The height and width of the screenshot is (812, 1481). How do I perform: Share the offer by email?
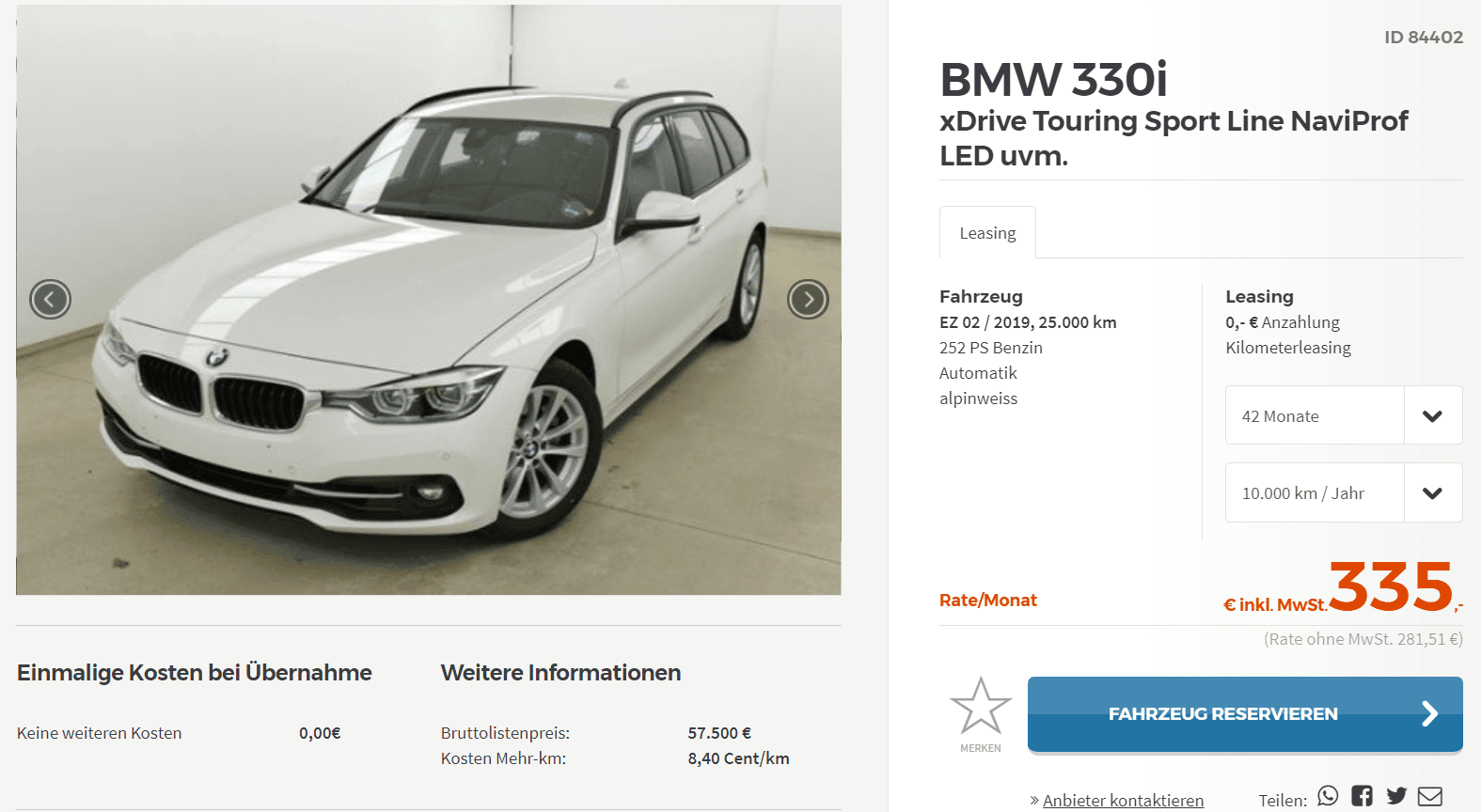[1430, 796]
